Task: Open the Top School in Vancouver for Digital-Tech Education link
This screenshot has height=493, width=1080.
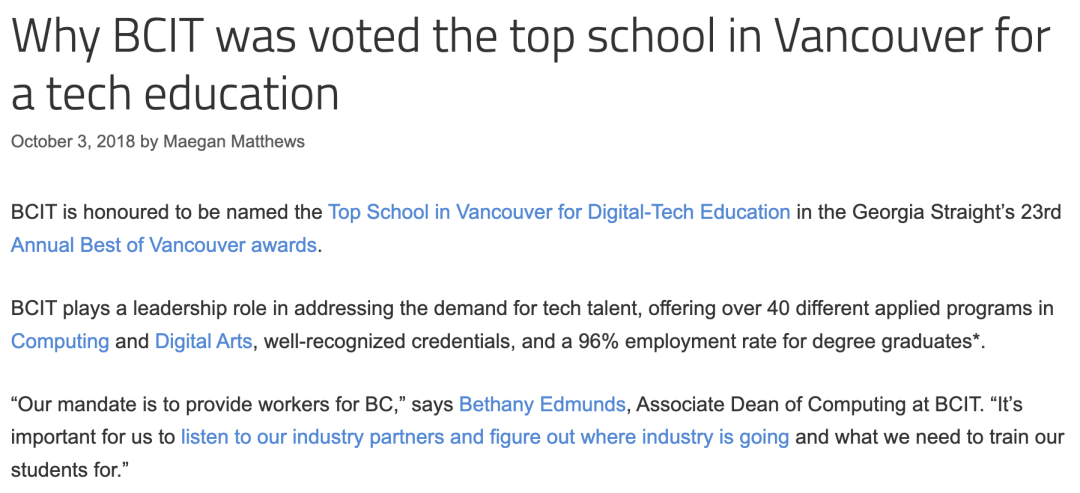Action: point(559,212)
